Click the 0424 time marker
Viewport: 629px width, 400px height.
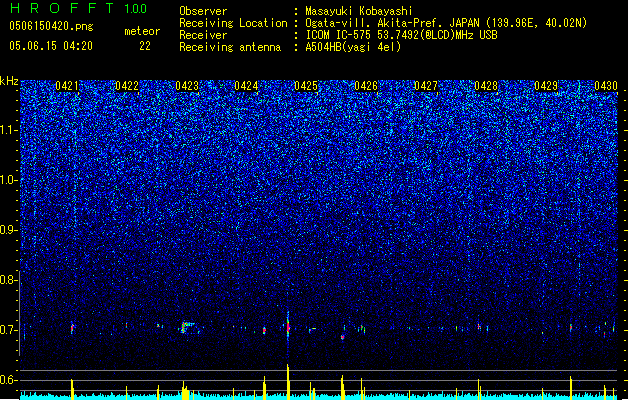[x=246, y=86]
